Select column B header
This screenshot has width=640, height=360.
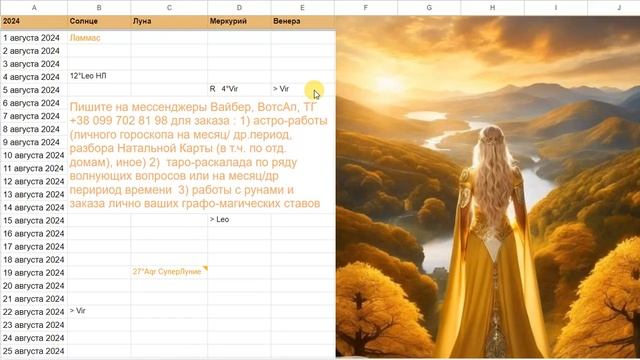(x=99, y=7)
